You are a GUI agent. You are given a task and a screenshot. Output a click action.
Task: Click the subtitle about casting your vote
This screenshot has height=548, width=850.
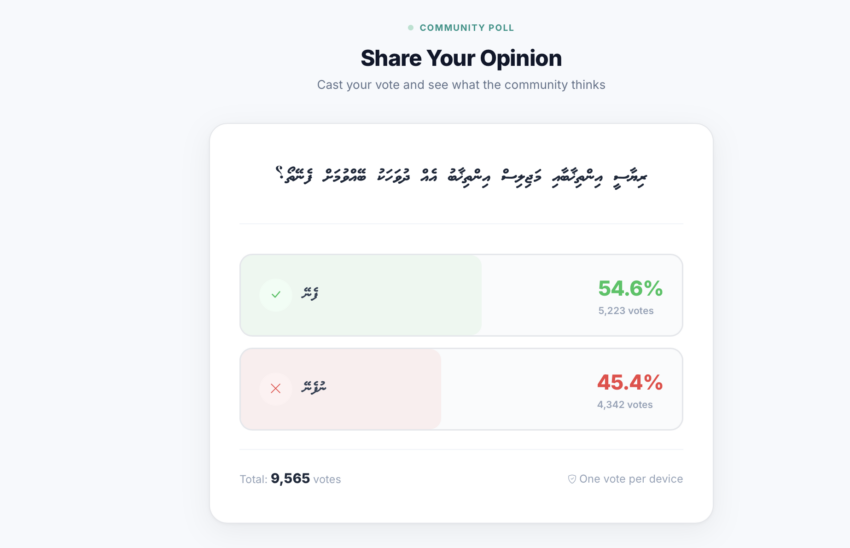pos(461,85)
